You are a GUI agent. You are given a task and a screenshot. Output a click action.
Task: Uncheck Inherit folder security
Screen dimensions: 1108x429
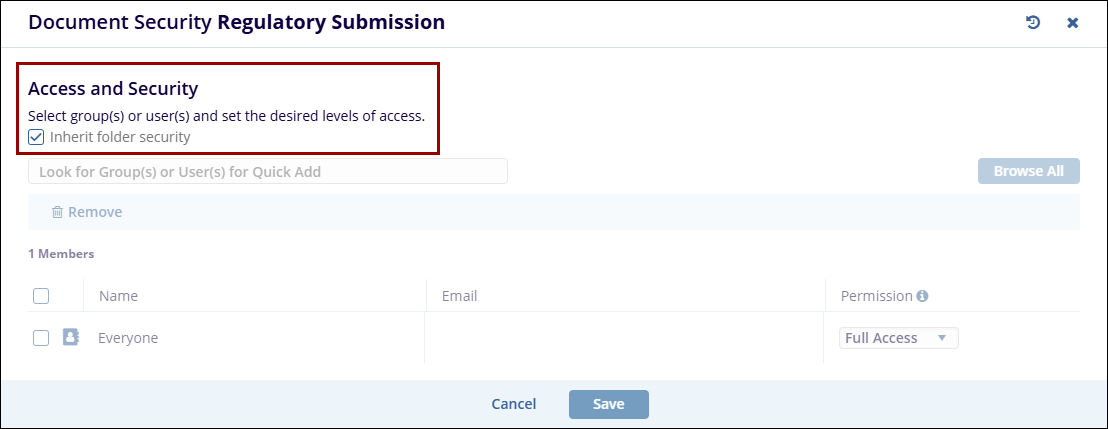pyautogui.click(x=36, y=137)
